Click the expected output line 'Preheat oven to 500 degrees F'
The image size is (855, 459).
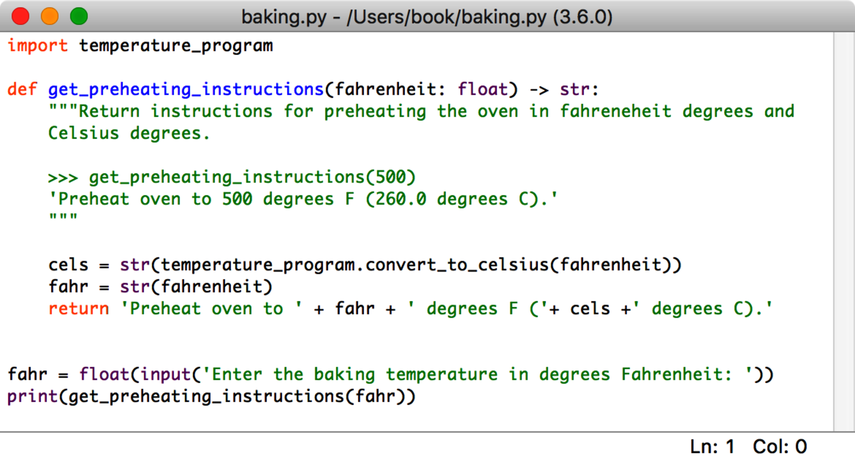pos(303,199)
